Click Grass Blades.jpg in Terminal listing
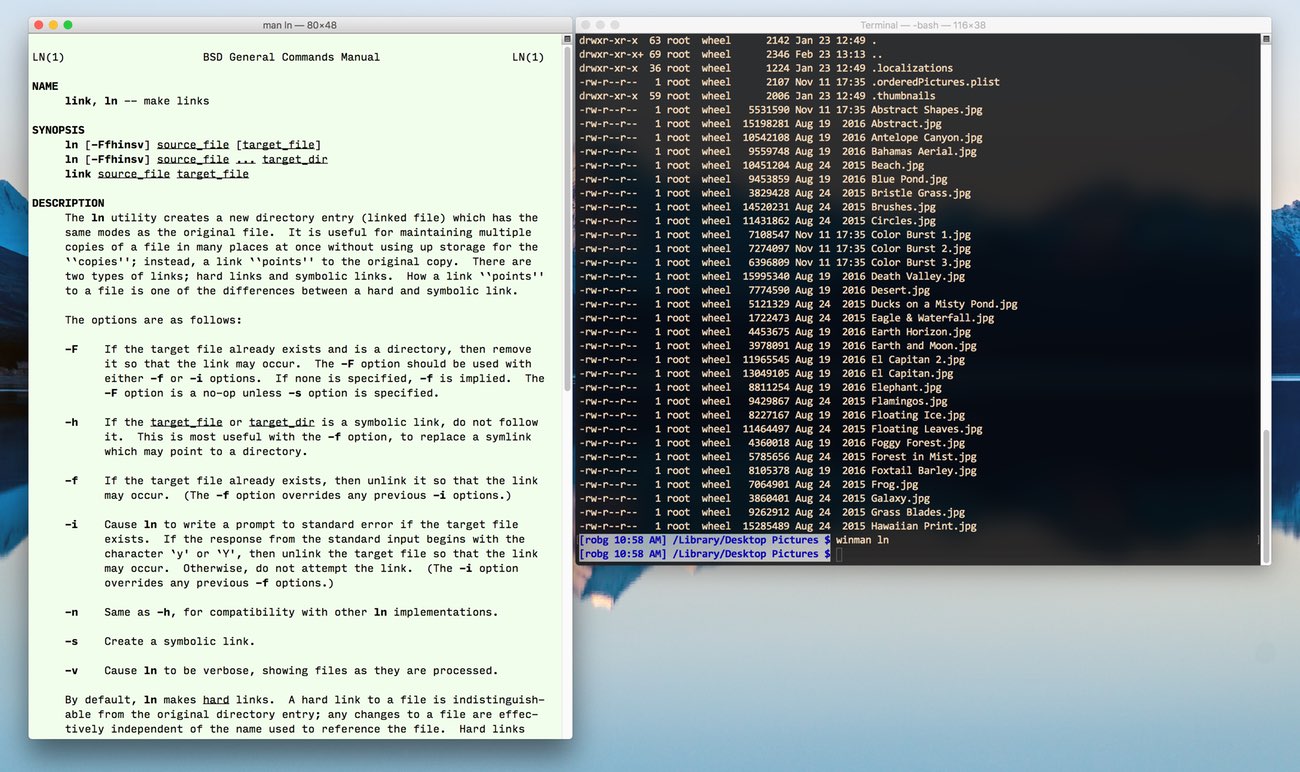Image resolution: width=1300 pixels, height=772 pixels. (918, 512)
